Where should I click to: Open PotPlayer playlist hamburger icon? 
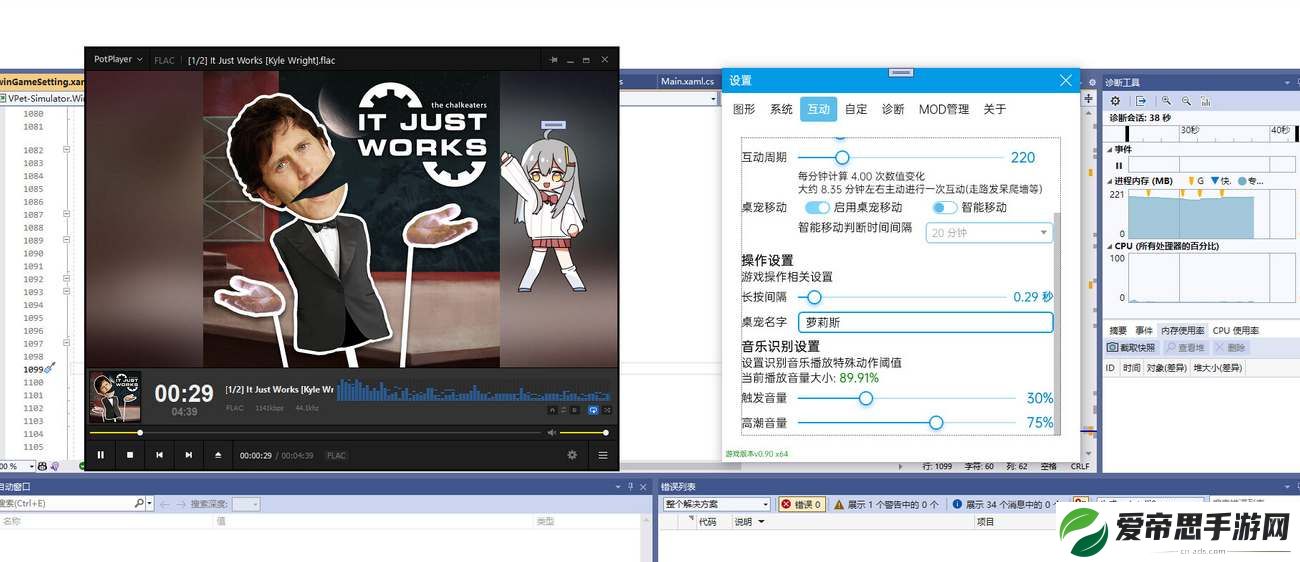tap(603, 455)
